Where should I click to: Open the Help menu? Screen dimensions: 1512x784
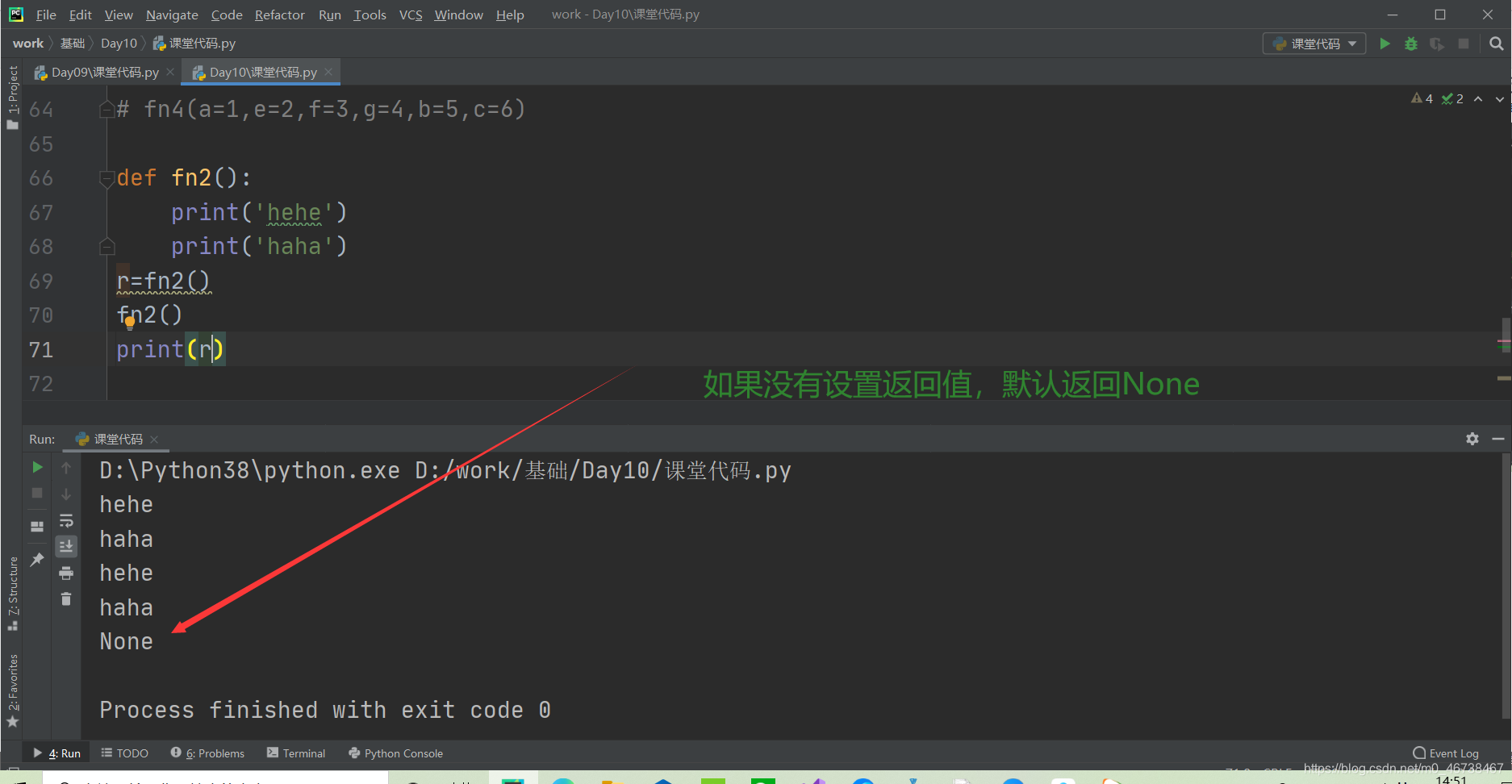pos(510,15)
